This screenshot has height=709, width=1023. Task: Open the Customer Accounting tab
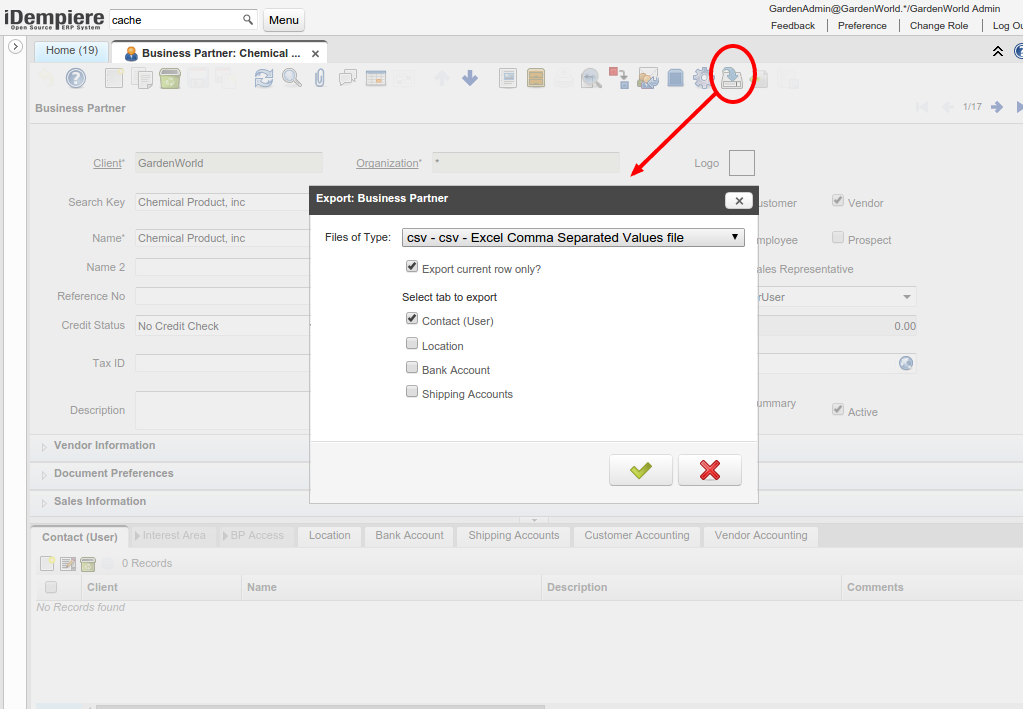(637, 536)
